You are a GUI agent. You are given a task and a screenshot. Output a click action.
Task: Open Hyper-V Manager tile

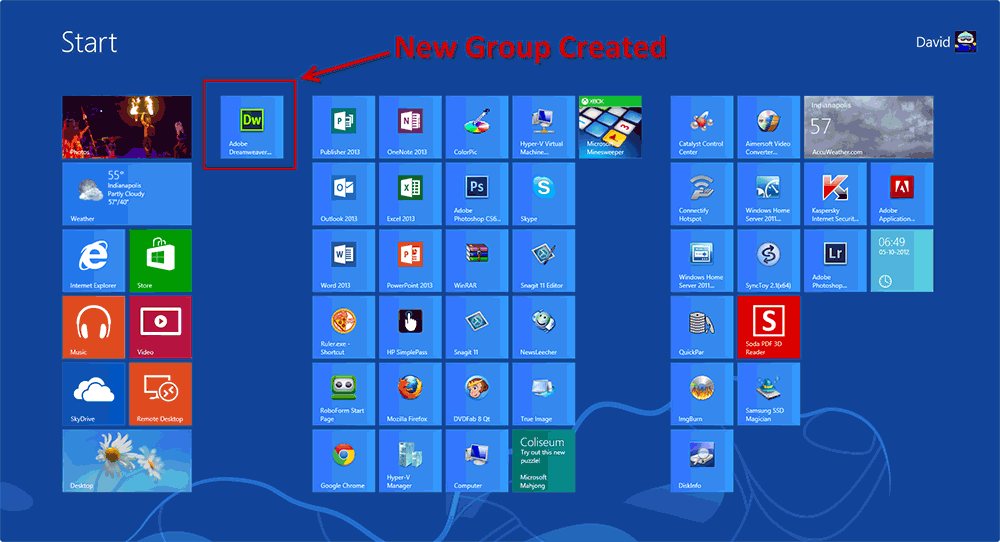click(410, 461)
